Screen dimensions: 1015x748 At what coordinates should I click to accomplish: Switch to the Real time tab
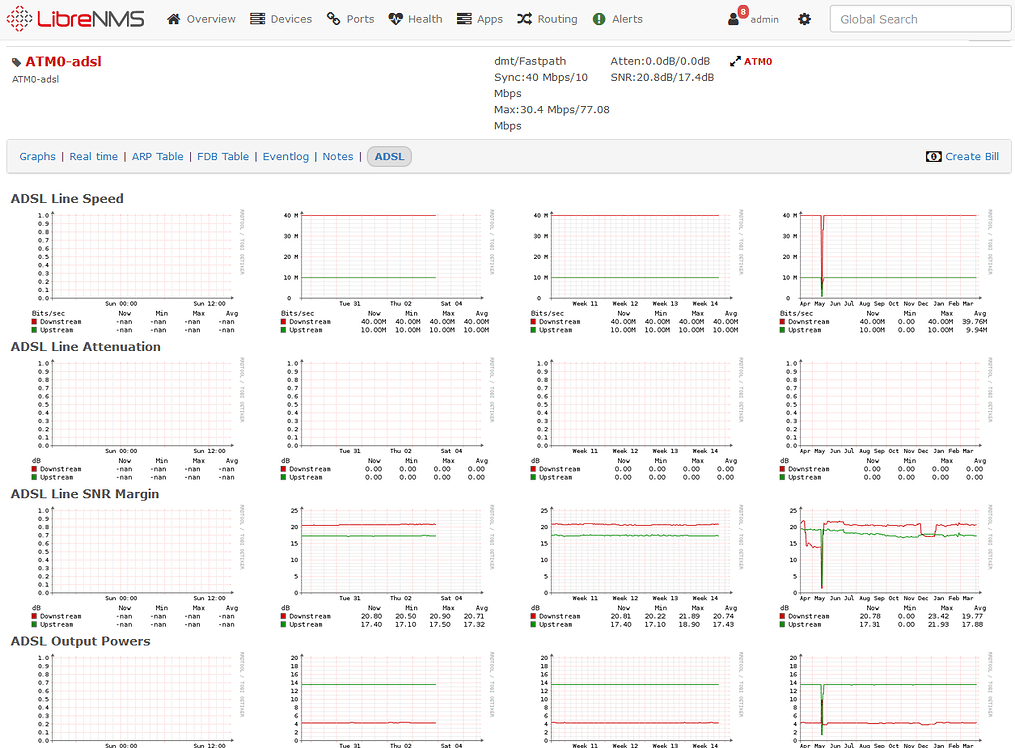pyautogui.click(x=94, y=157)
